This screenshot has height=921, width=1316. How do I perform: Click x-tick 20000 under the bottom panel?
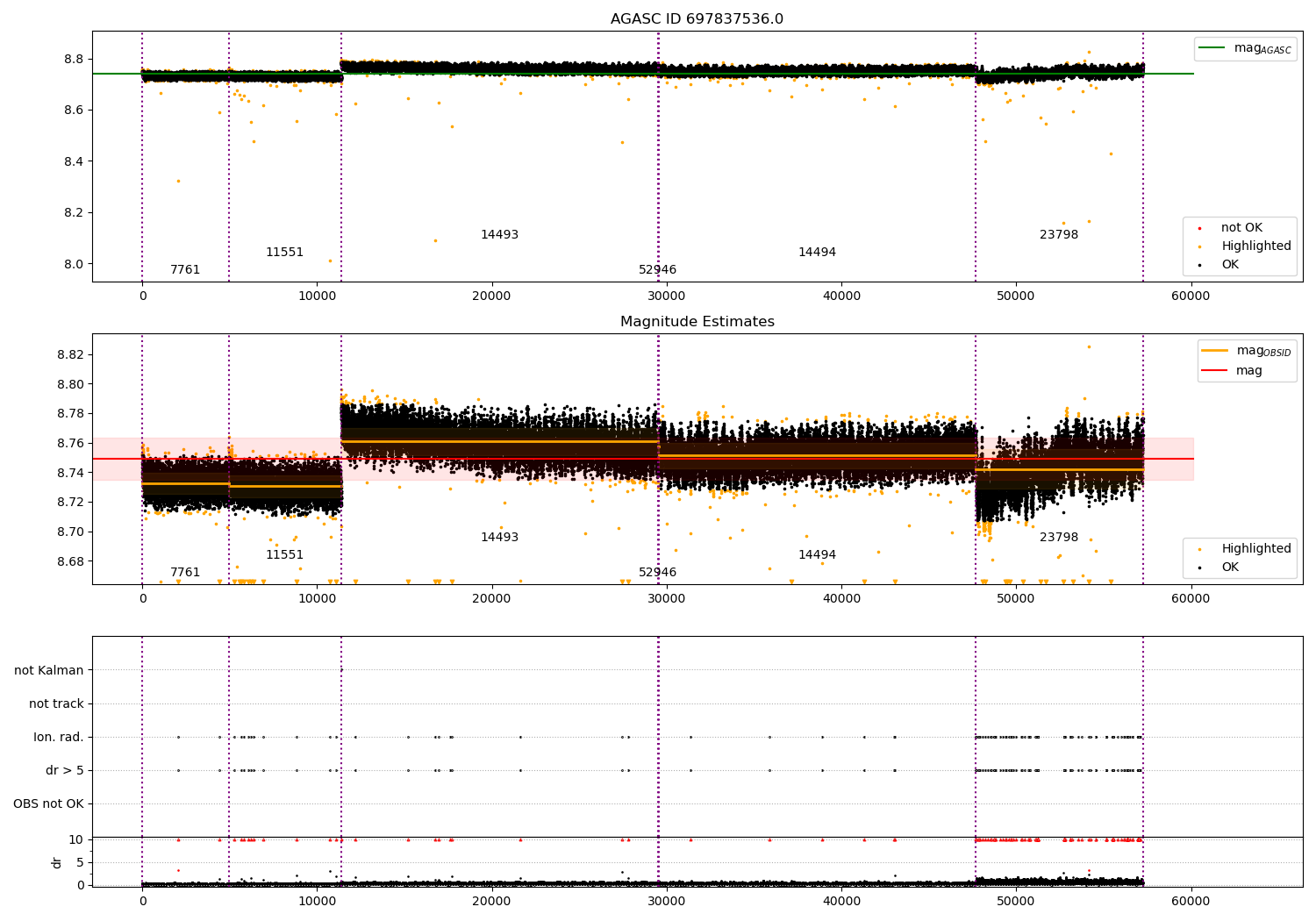[491, 902]
